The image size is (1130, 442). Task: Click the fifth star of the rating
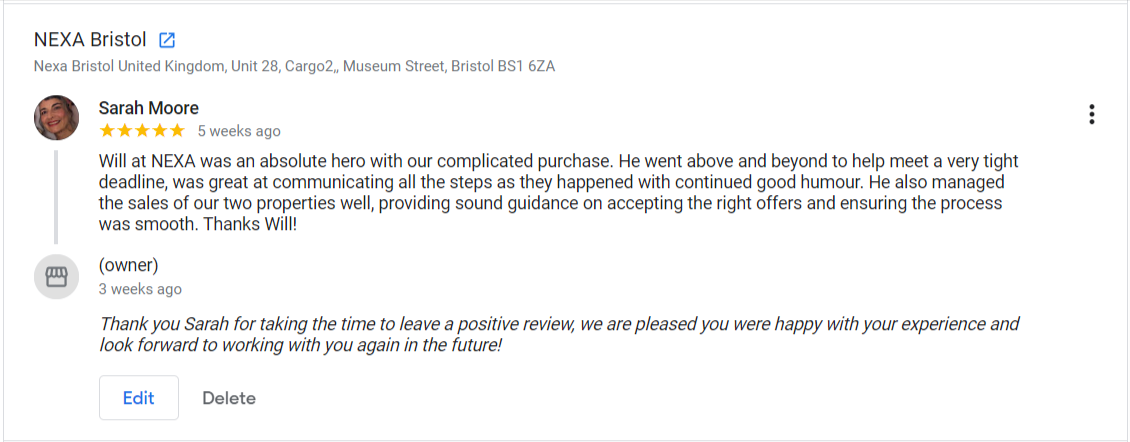click(177, 131)
